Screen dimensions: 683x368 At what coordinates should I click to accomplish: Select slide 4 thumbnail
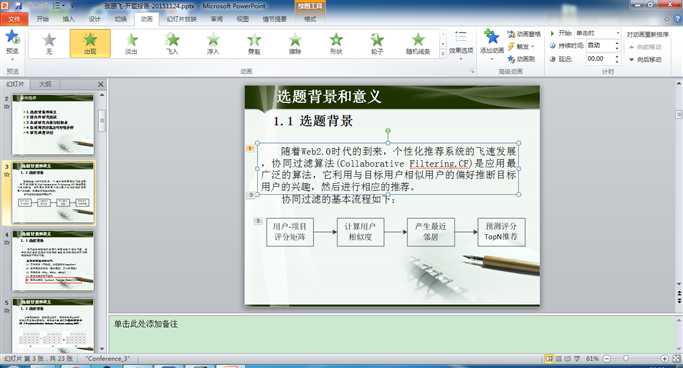tap(53, 260)
